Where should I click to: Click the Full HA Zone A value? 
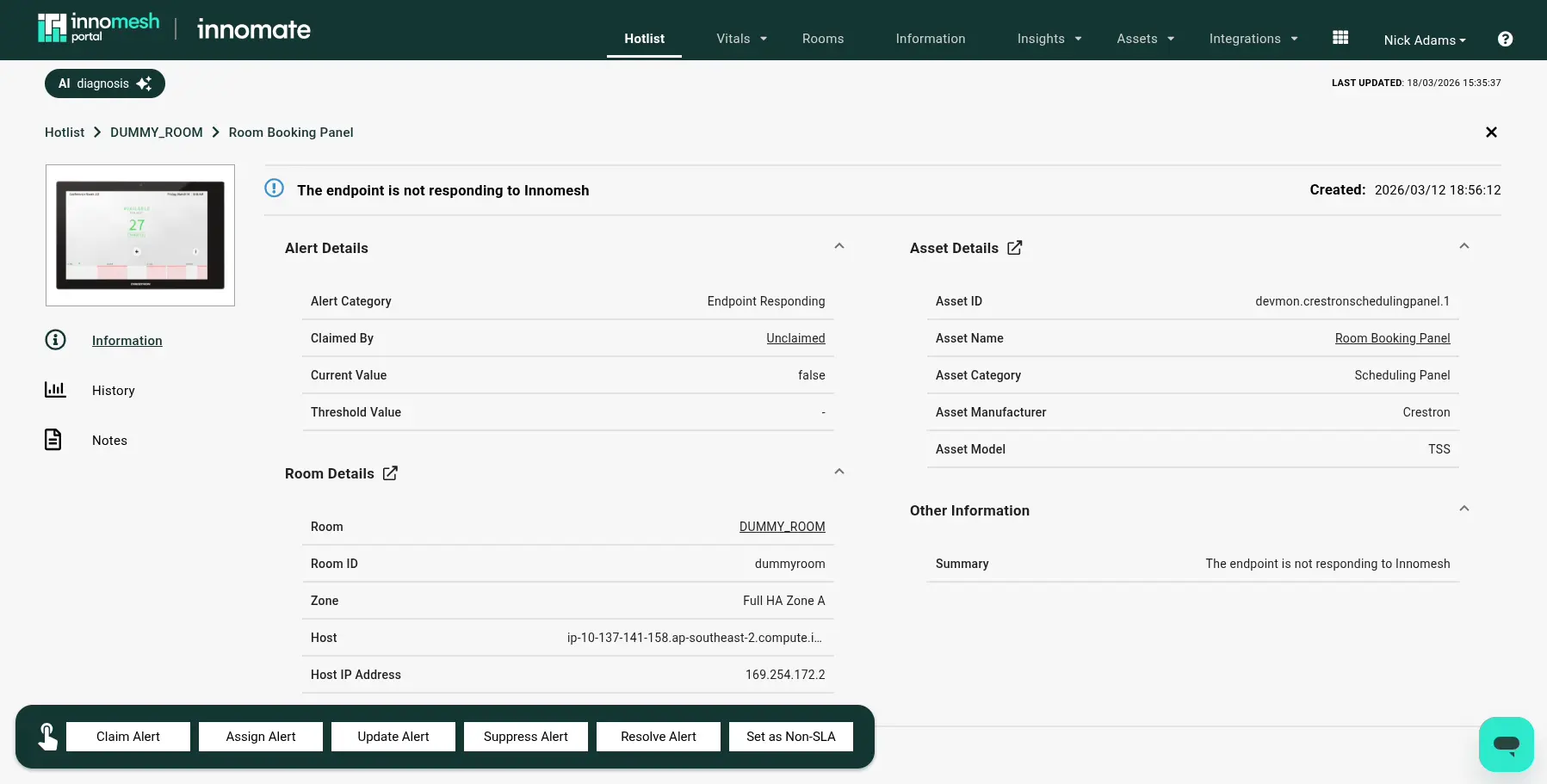pyautogui.click(x=784, y=601)
